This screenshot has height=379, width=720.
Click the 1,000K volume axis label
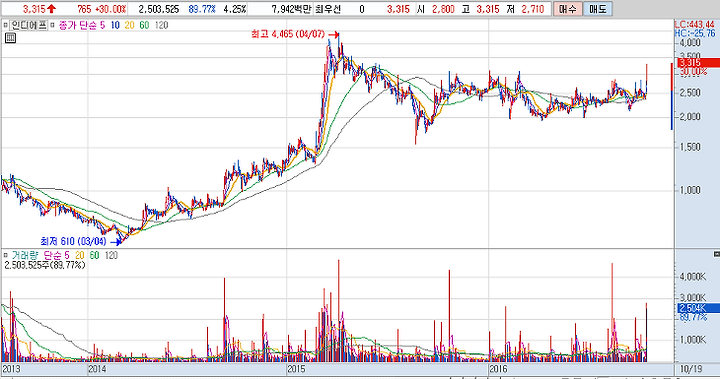pos(692,339)
